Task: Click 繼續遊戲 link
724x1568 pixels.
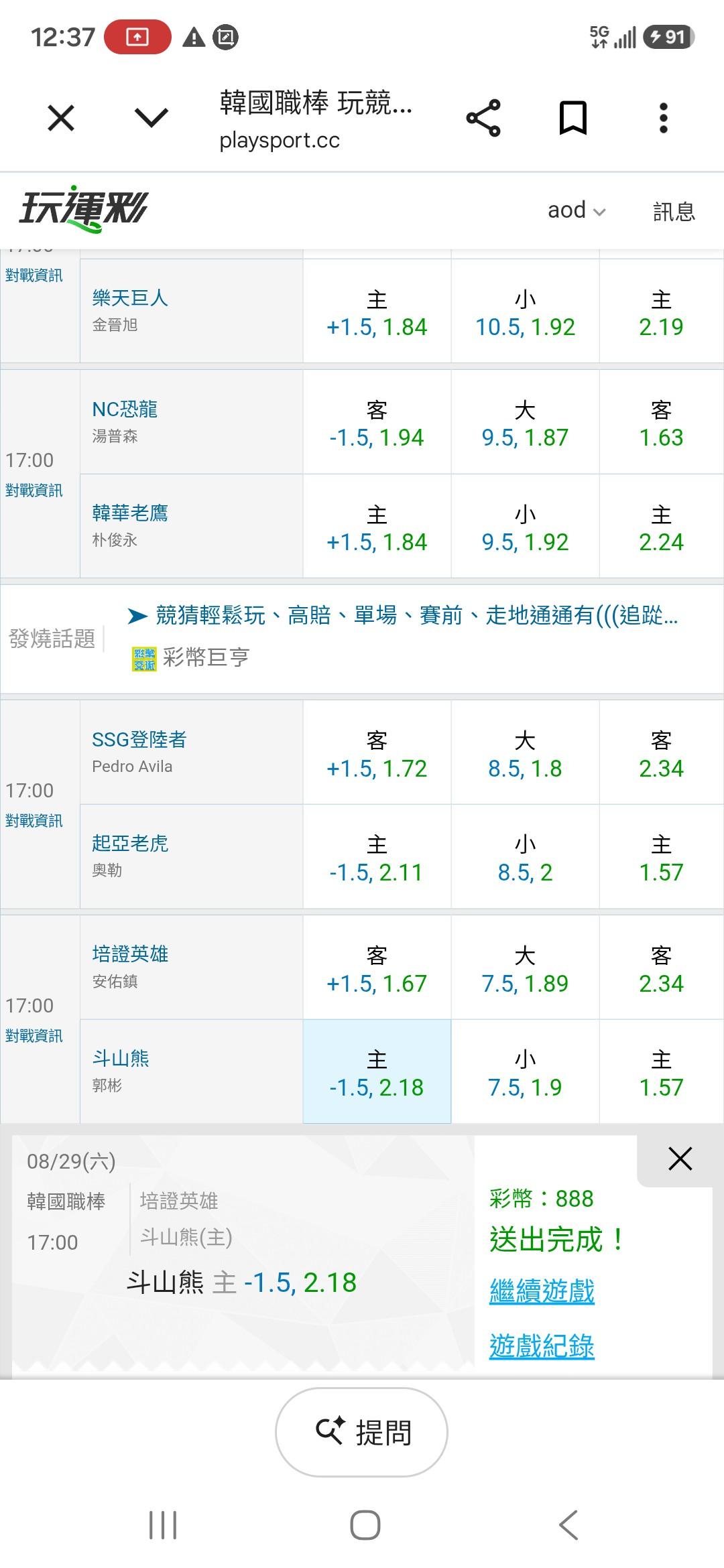Action: pos(542,1291)
